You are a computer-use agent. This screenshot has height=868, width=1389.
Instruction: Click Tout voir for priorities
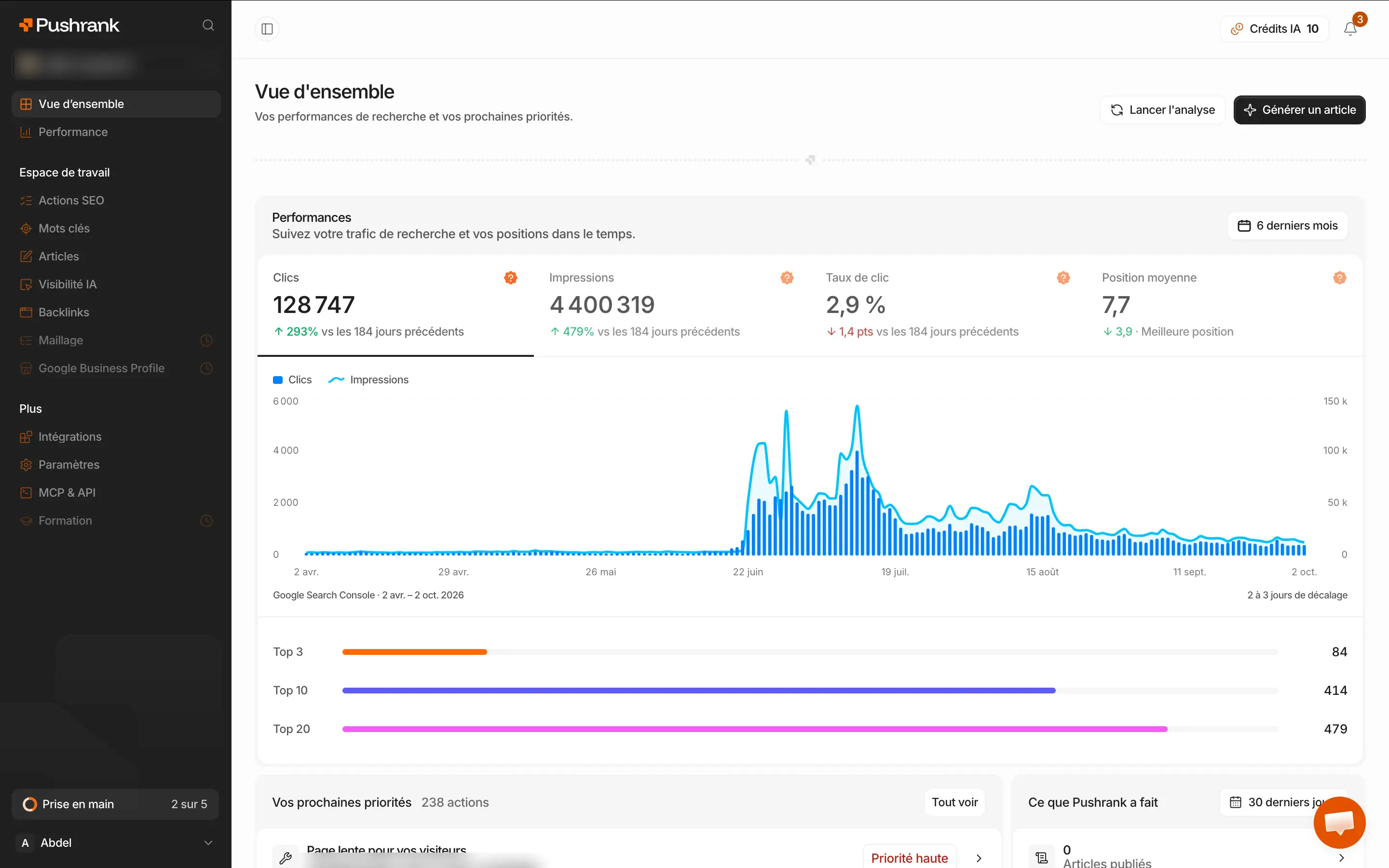coord(954,802)
